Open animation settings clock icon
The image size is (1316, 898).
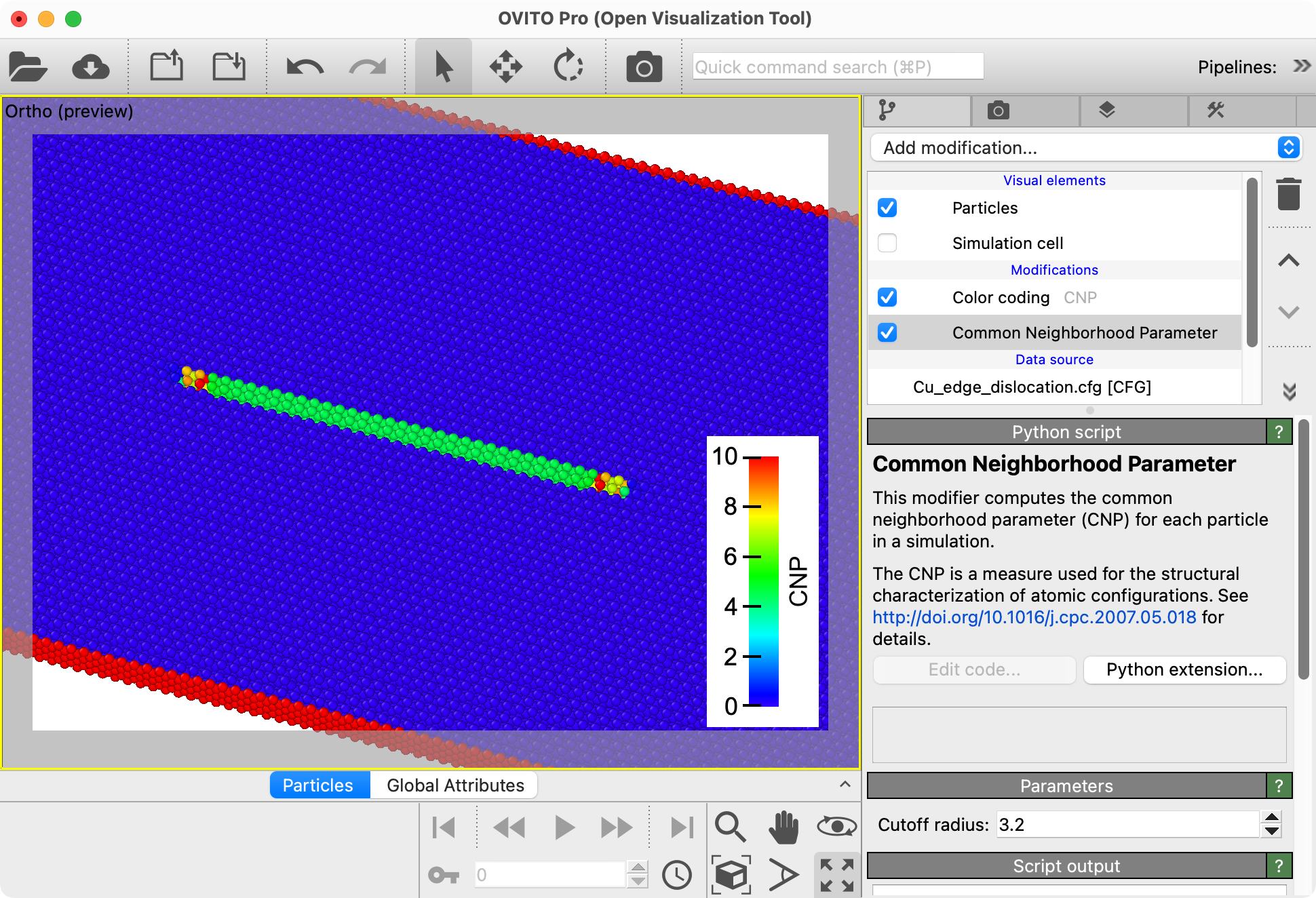tap(676, 875)
